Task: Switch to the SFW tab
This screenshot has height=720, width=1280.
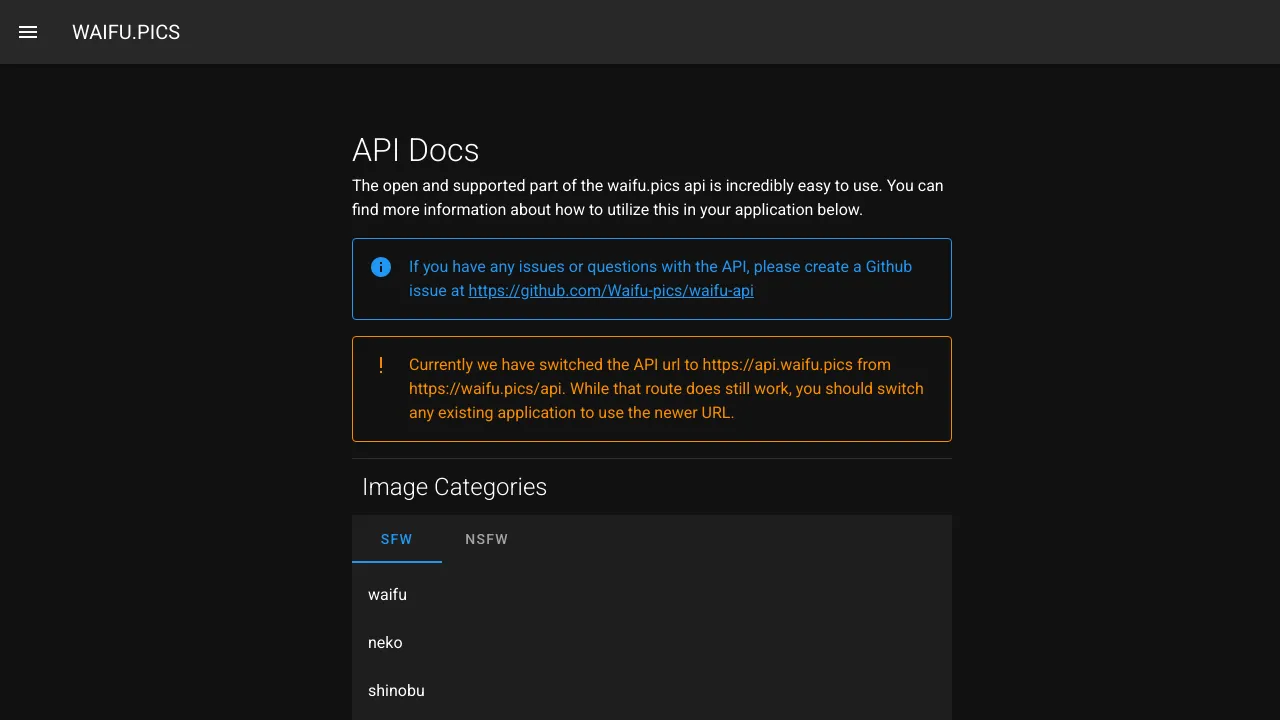Action: point(397,539)
